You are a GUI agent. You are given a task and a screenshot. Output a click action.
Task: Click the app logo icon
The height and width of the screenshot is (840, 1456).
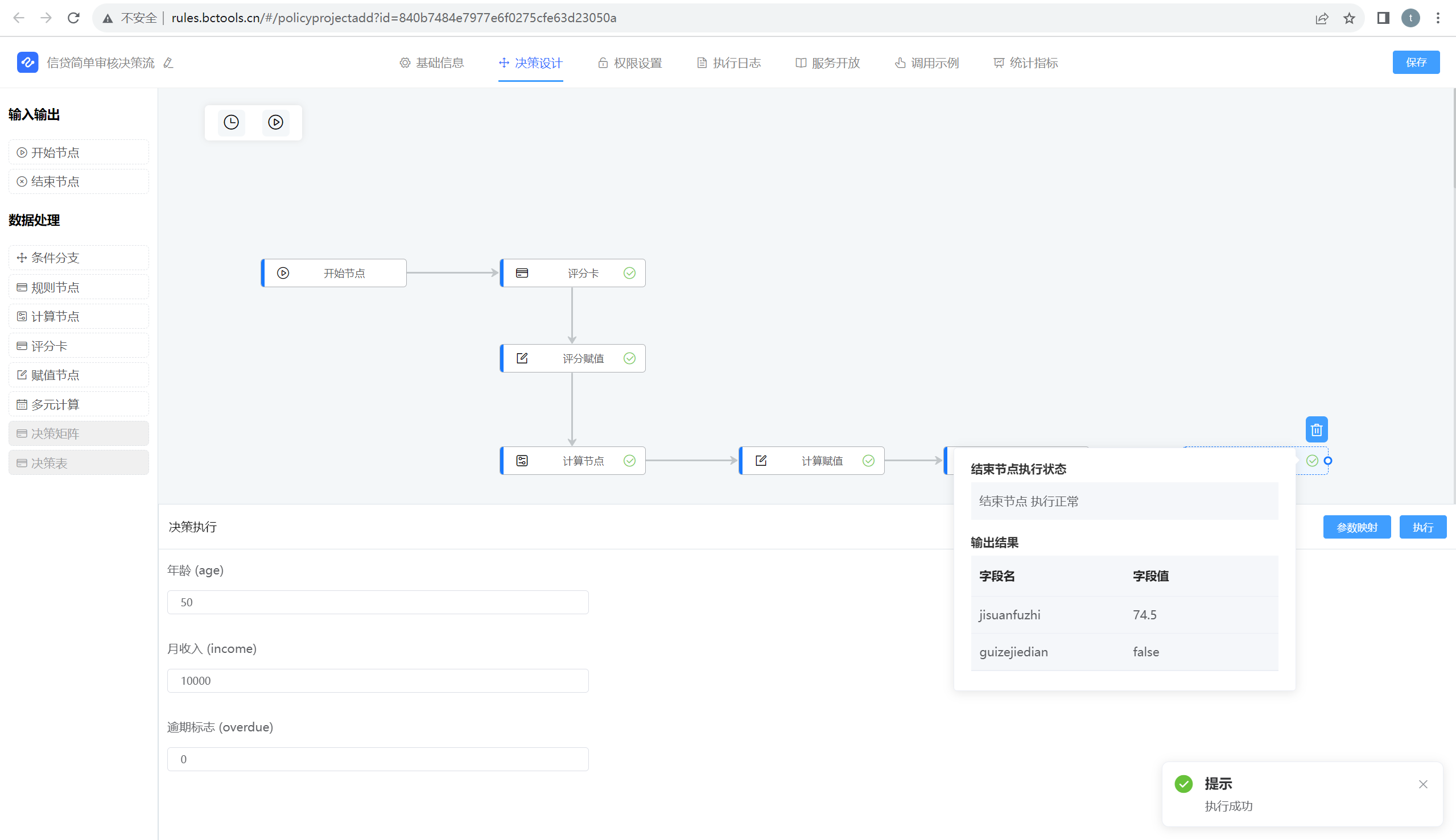tap(27, 63)
